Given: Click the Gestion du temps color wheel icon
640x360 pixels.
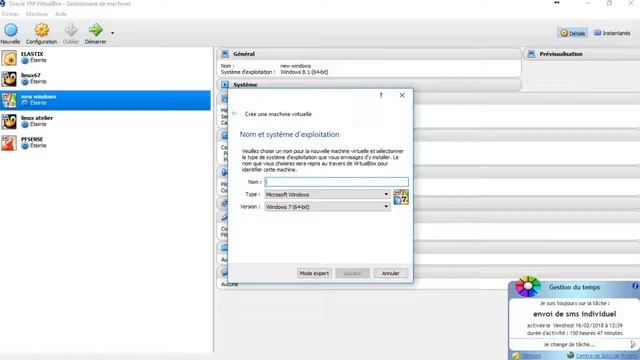Looking at the screenshot, I should click(x=528, y=286).
